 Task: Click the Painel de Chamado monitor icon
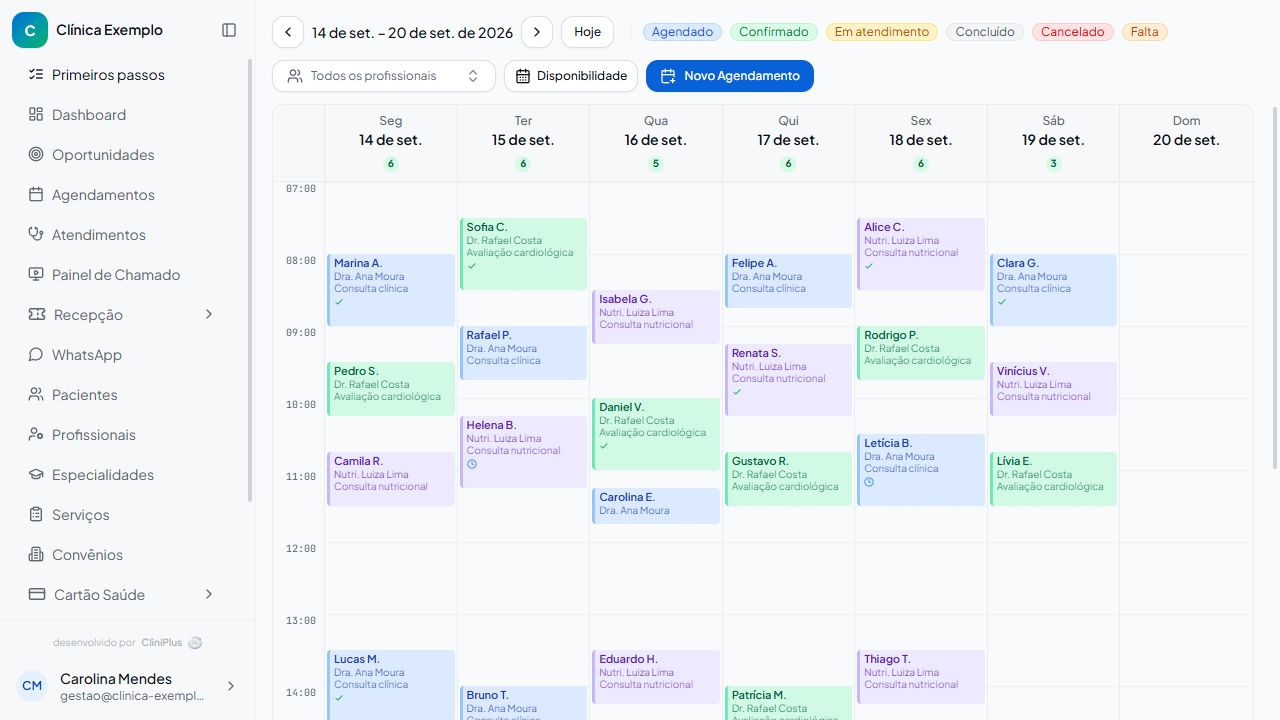(x=36, y=274)
